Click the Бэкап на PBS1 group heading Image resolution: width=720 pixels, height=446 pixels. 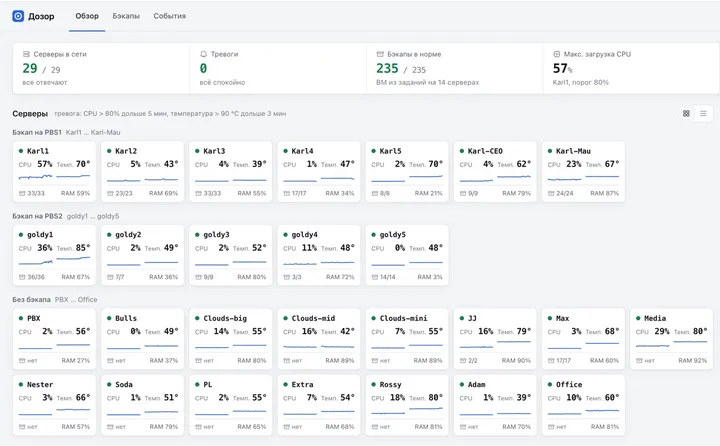37,132
